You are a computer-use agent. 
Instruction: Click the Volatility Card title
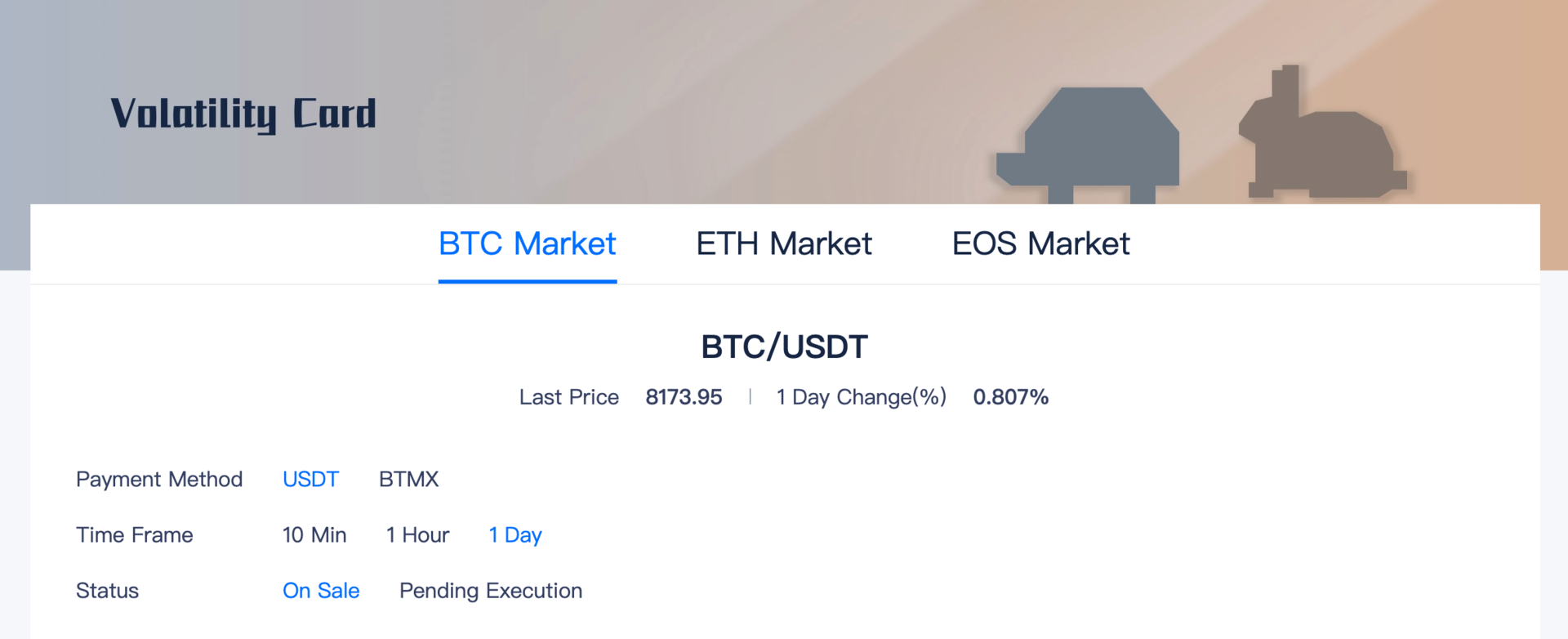pyautogui.click(x=243, y=114)
